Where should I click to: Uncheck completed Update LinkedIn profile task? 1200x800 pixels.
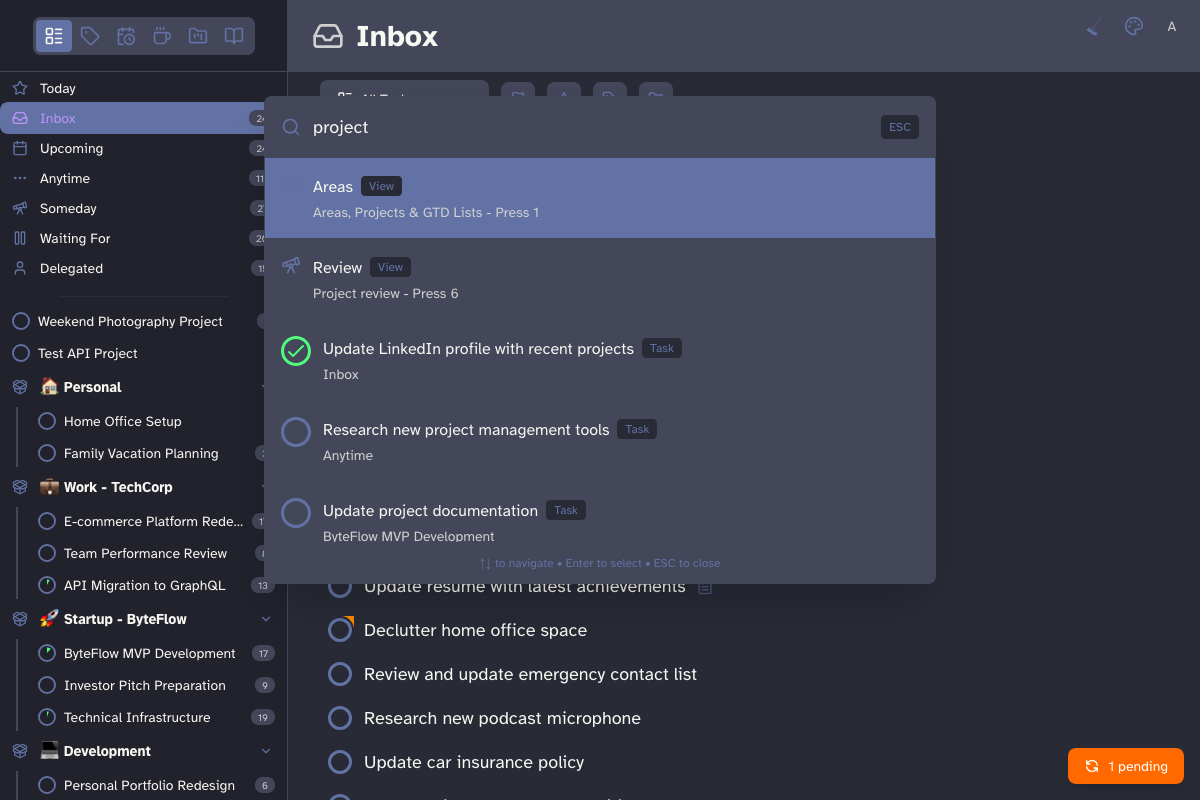295,351
